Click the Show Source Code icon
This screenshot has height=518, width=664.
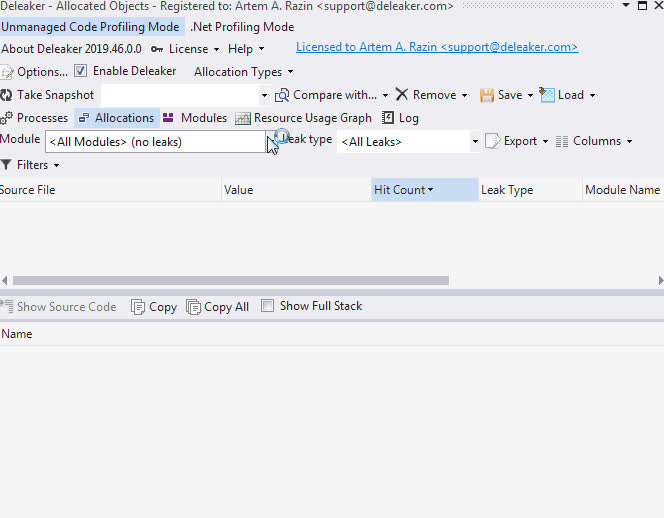click(7, 306)
